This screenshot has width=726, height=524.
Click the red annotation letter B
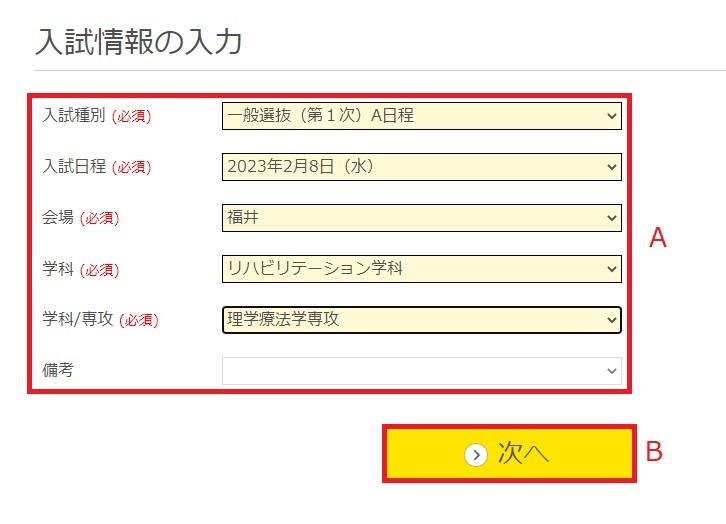click(x=654, y=452)
